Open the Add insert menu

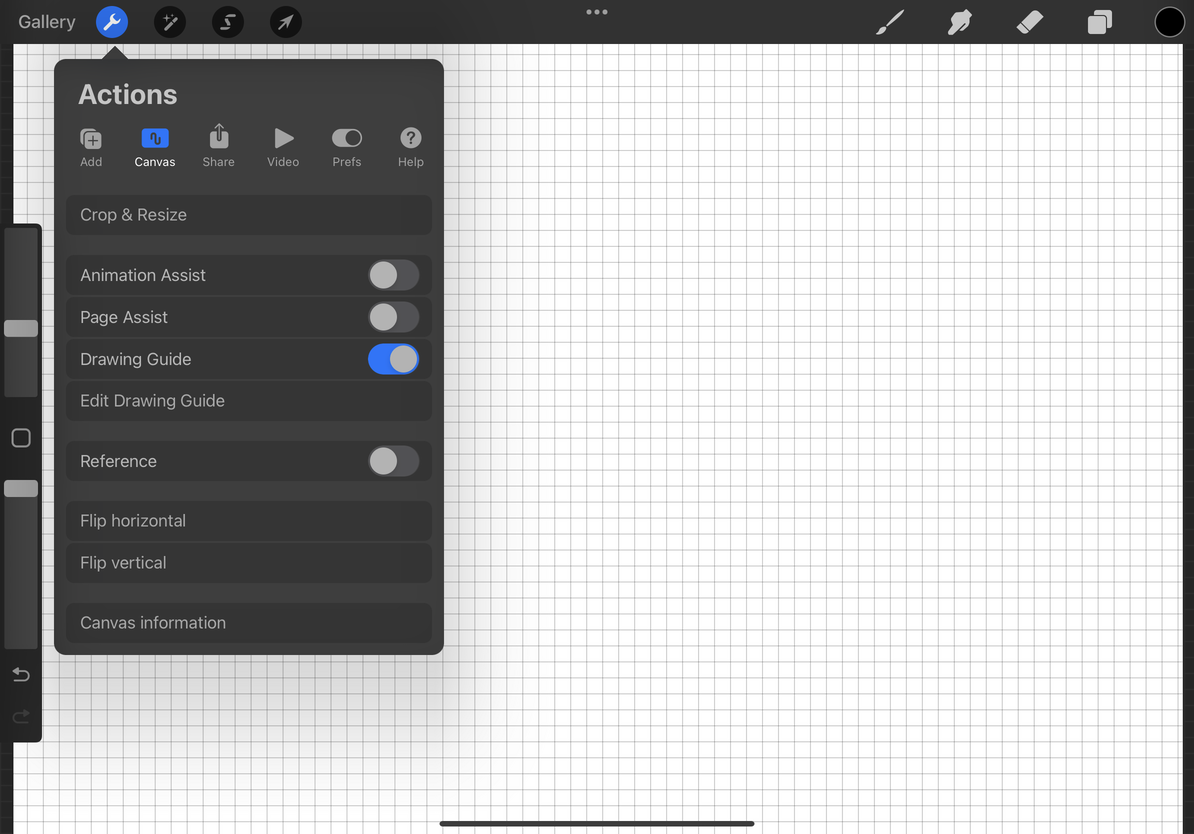(x=91, y=146)
